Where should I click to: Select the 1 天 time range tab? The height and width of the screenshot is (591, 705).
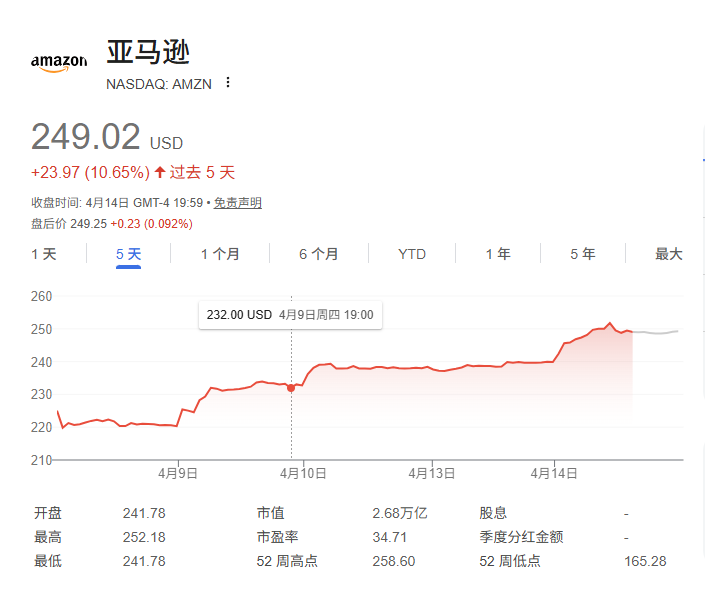click(44, 254)
